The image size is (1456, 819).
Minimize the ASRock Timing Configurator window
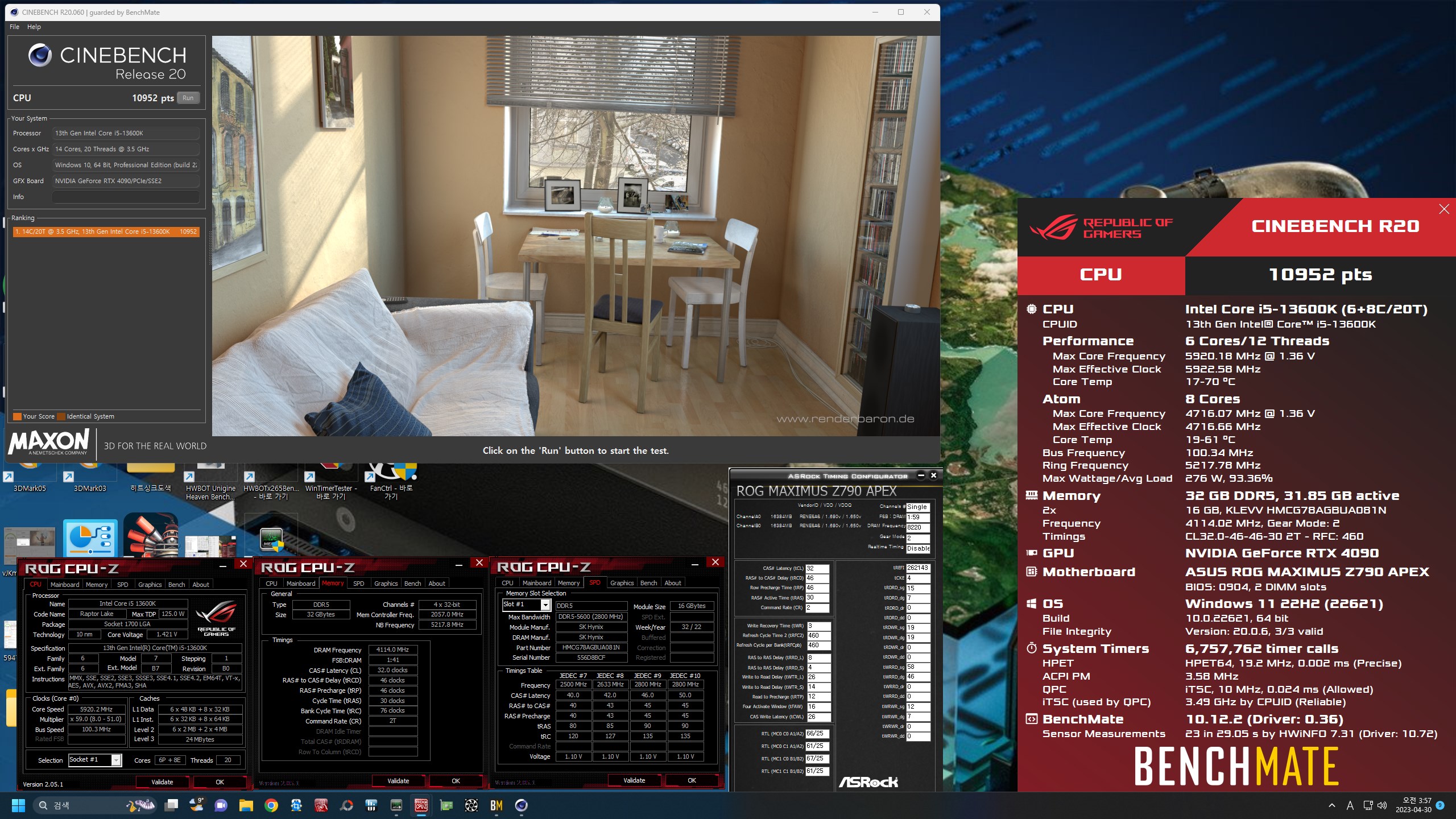point(921,475)
